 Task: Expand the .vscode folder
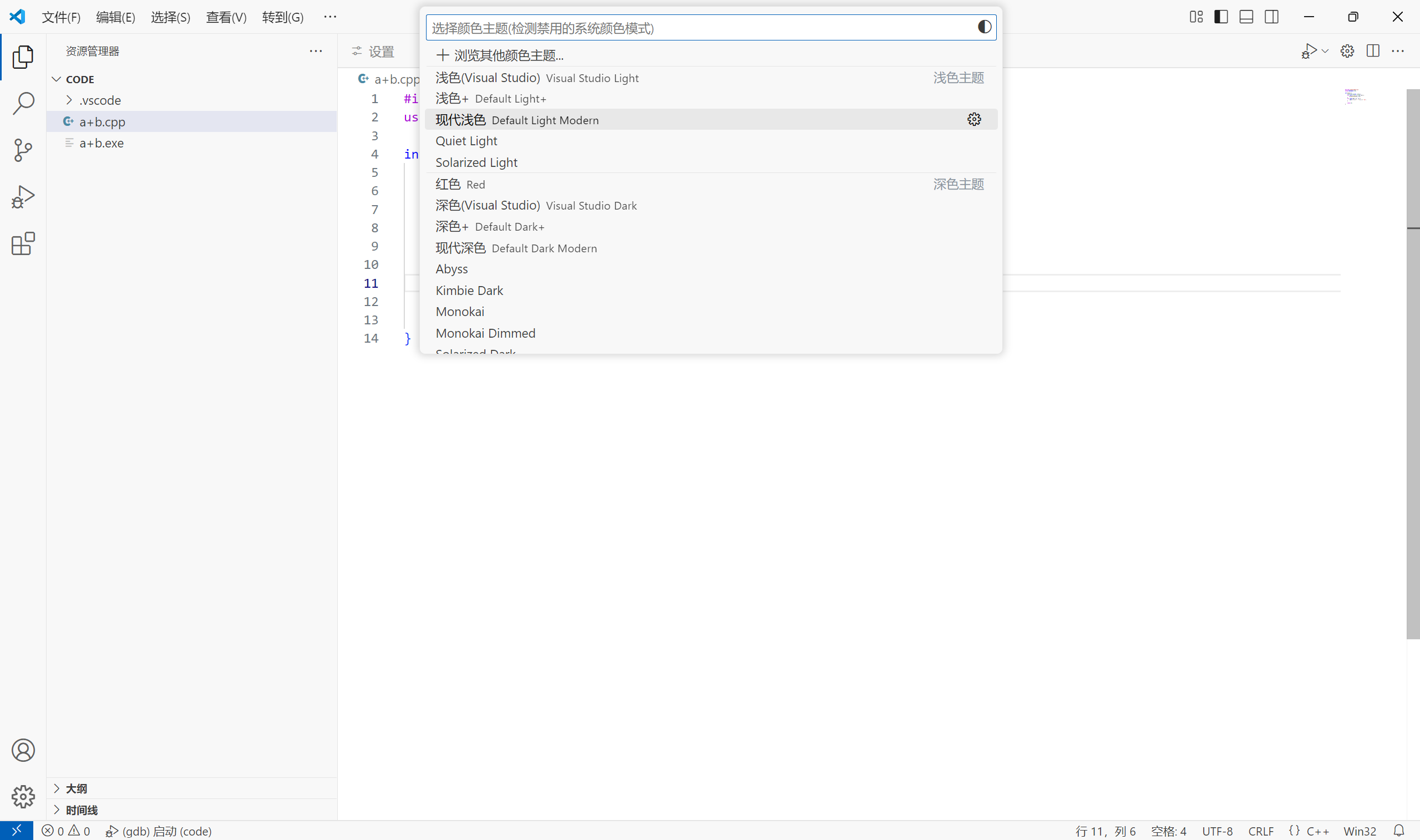pyautogui.click(x=70, y=100)
